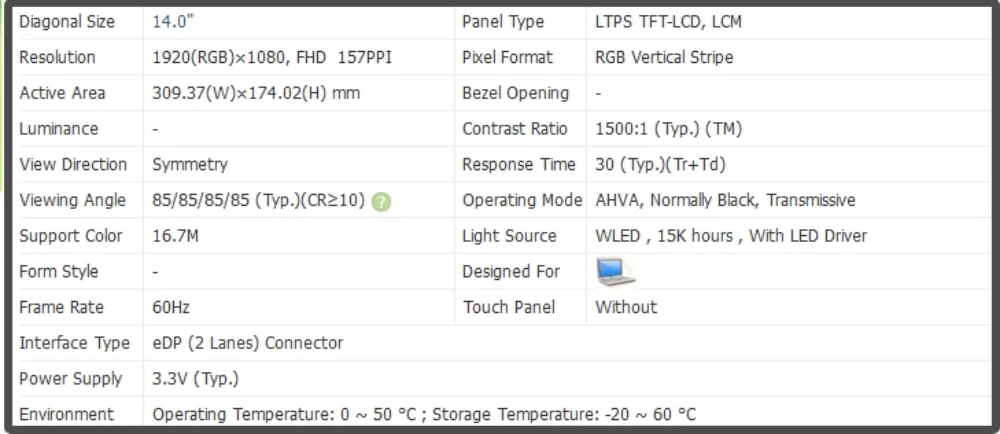Click the Without touch panel value
The height and width of the screenshot is (434, 1000).
tap(626, 307)
